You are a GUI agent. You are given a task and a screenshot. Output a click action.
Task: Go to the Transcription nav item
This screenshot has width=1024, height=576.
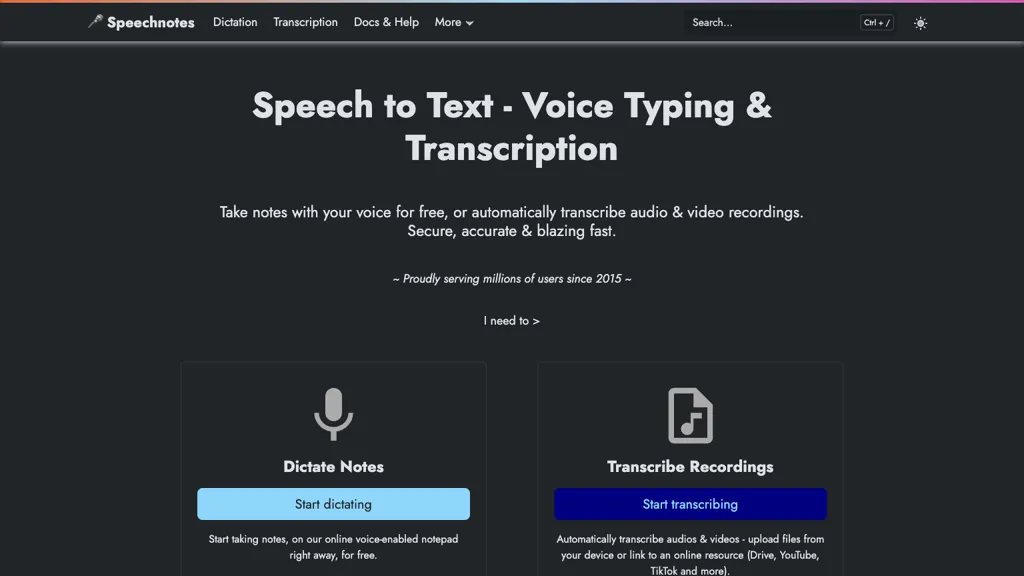(305, 22)
